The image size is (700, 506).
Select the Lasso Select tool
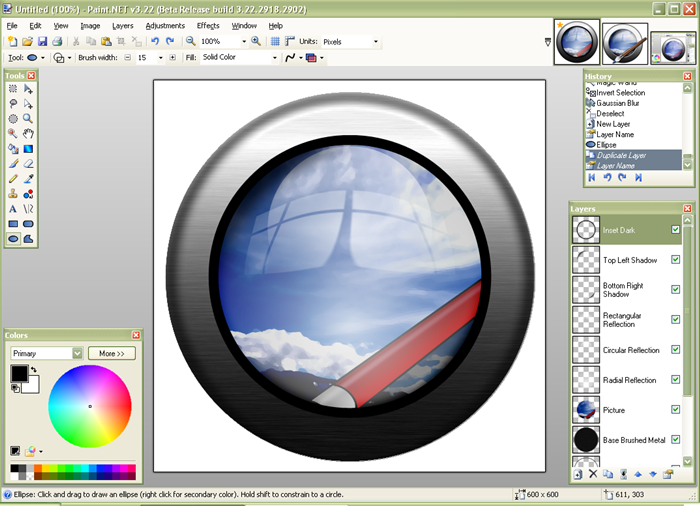pyautogui.click(x=13, y=104)
